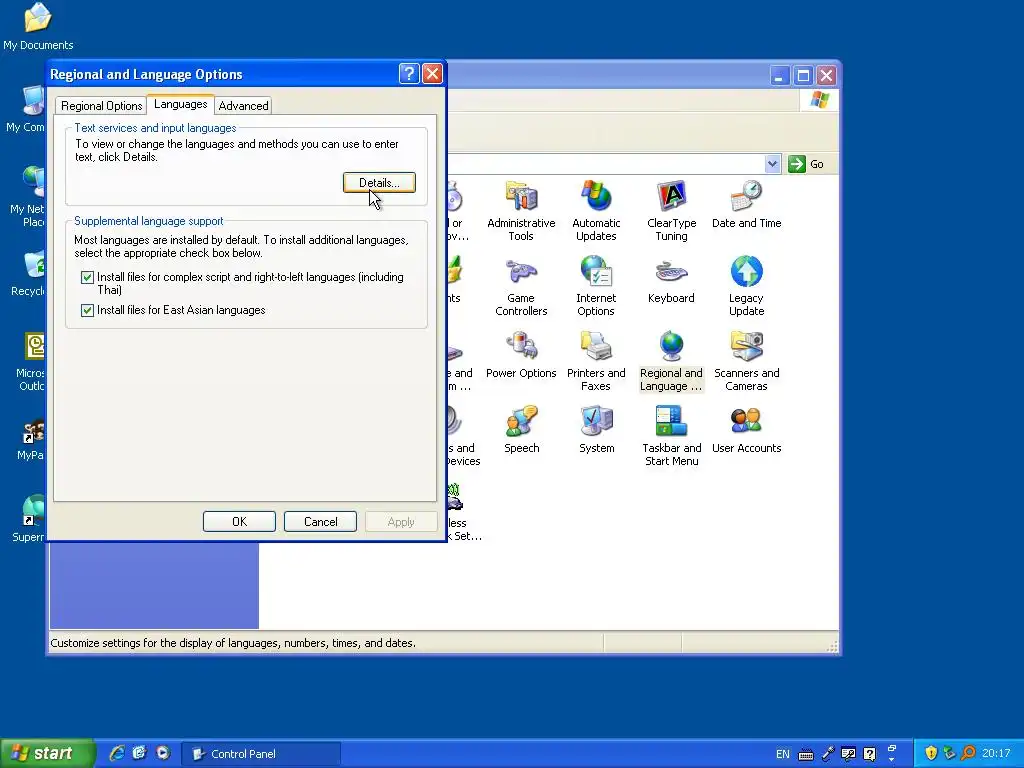Switch to Regional Options tab
The height and width of the screenshot is (768, 1024).
coord(102,106)
